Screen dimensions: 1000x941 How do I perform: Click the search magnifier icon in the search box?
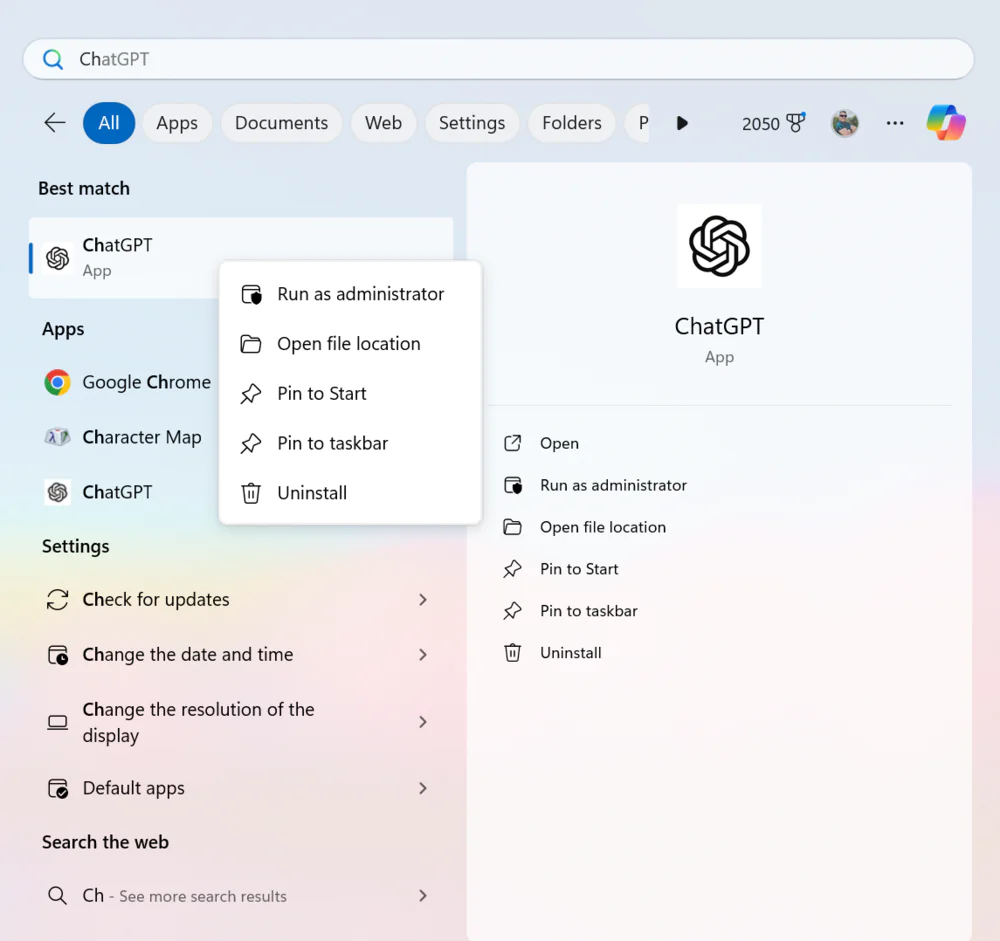point(53,59)
